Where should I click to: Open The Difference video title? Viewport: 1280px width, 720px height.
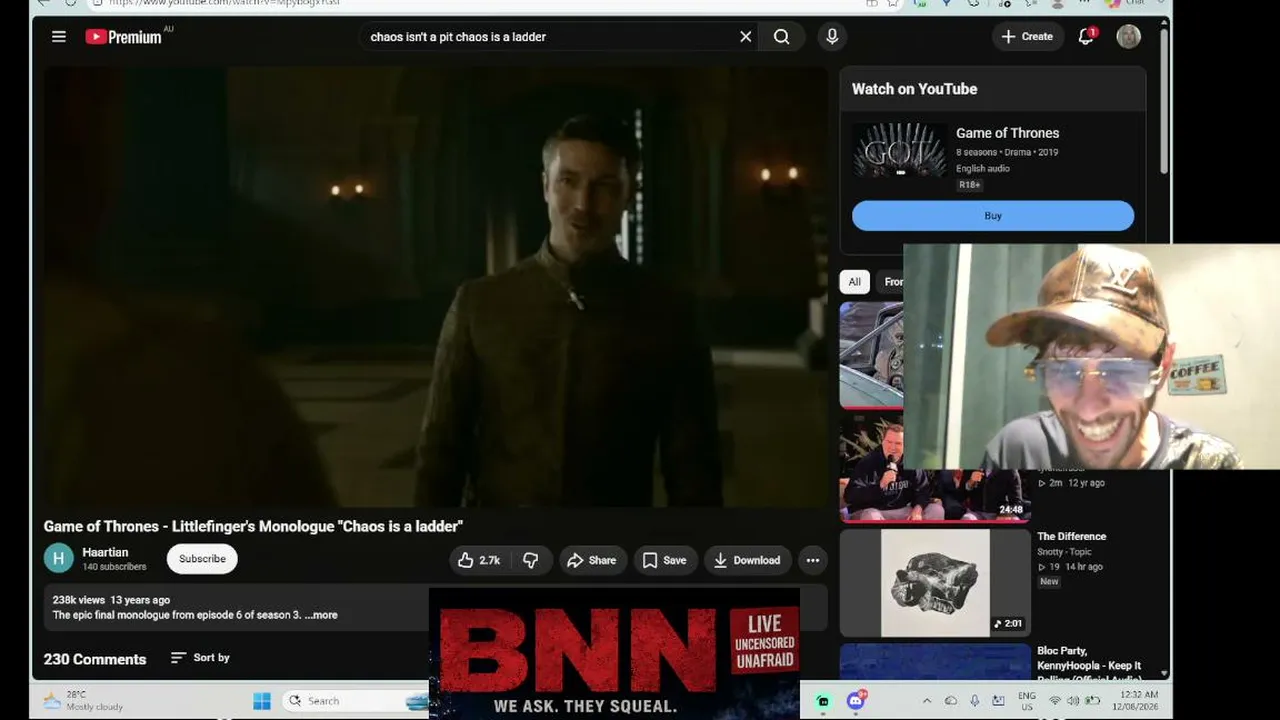coord(1071,536)
